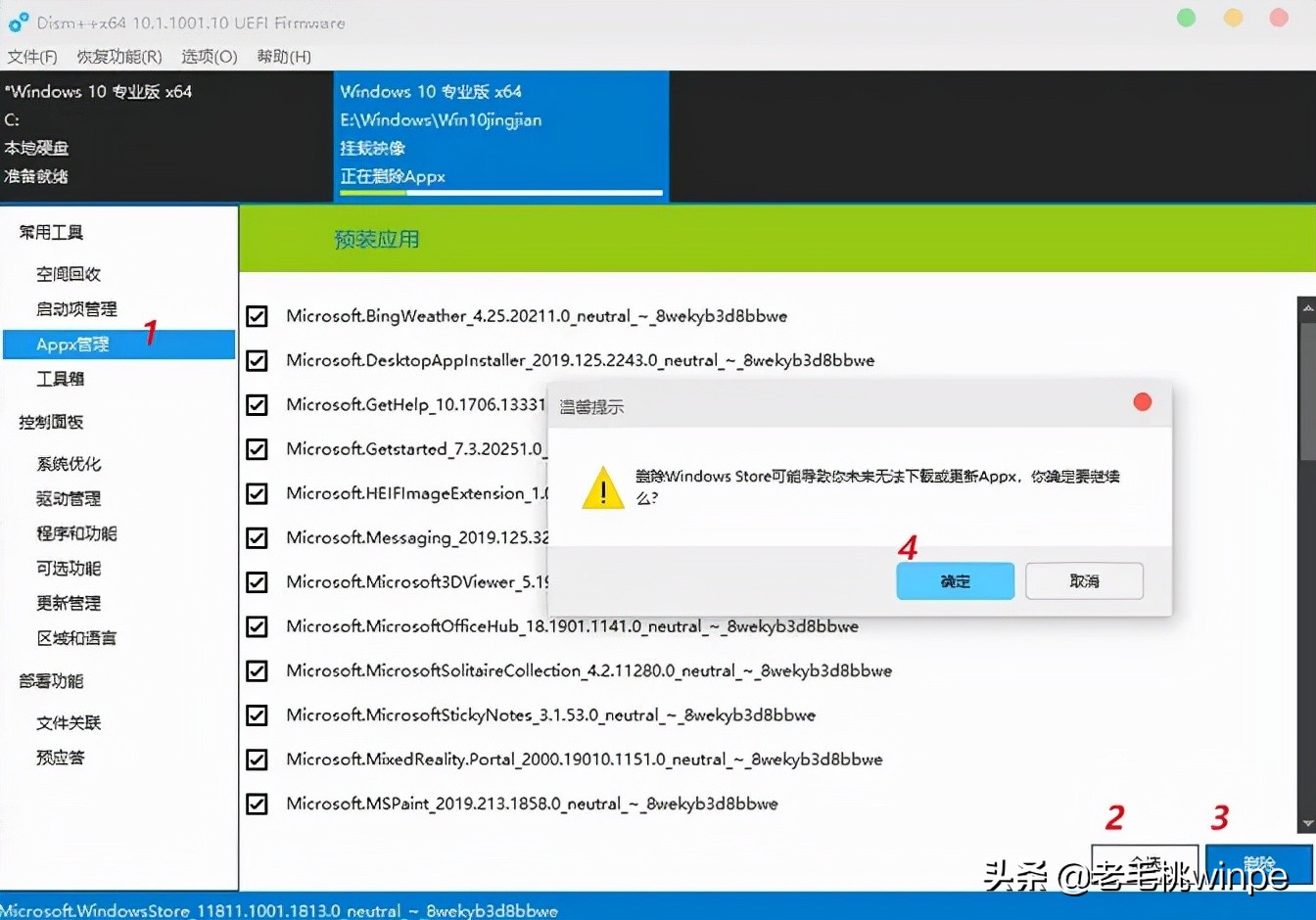
Task: Click the green window control dot
Action: 1186,18
